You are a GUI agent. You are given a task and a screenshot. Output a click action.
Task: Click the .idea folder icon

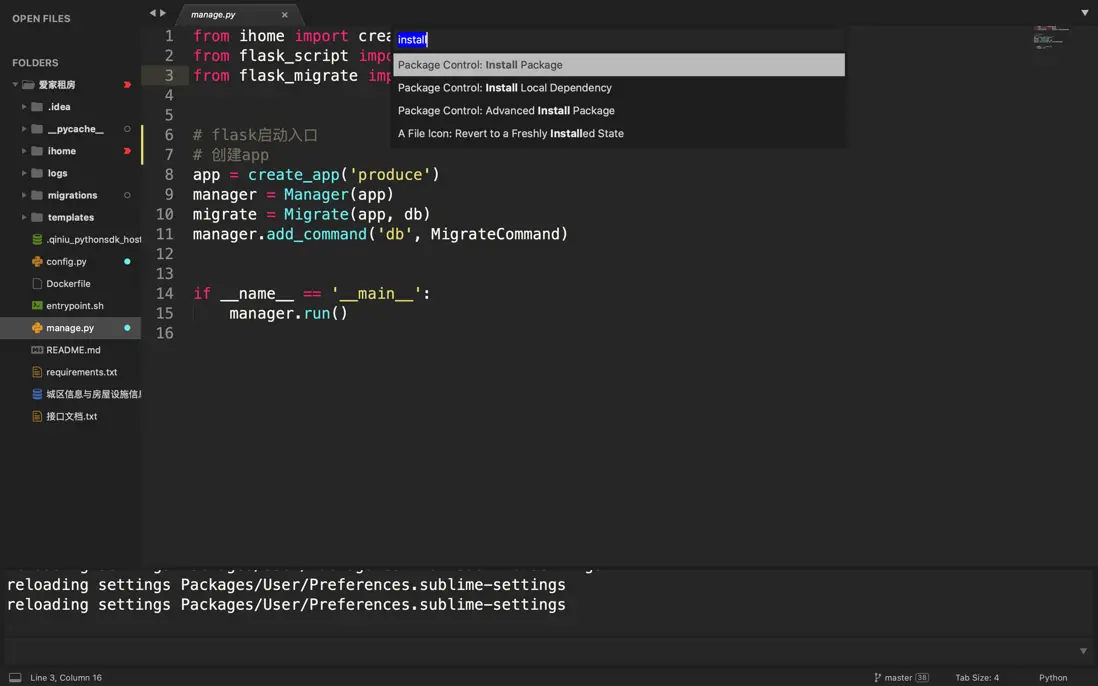37,107
